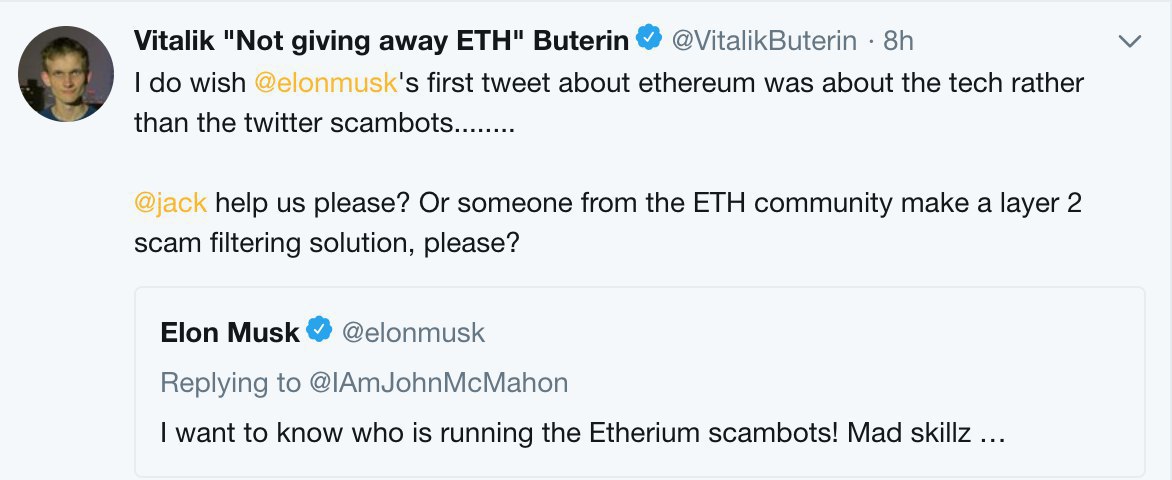Open the tweet options chevron menu
This screenshot has width=1172, height=480.
(1129, 41)
